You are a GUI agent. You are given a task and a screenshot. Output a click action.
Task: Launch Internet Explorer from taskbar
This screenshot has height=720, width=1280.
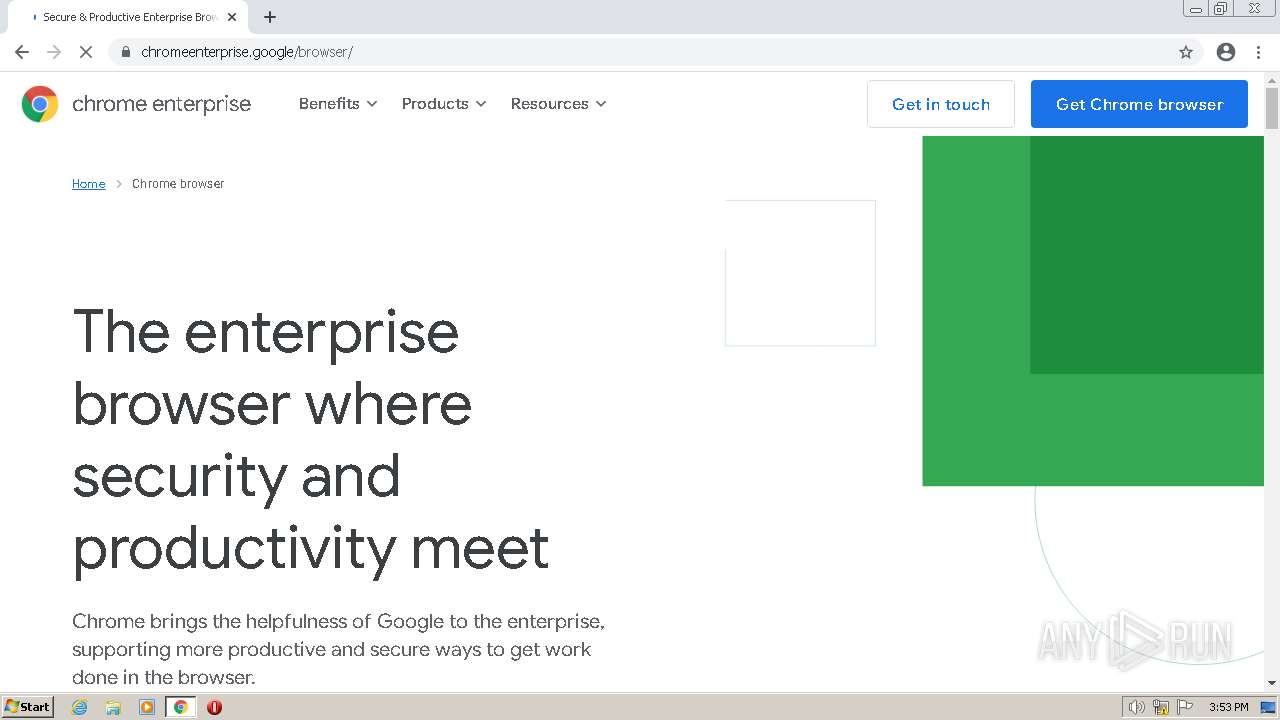point(80,707)
